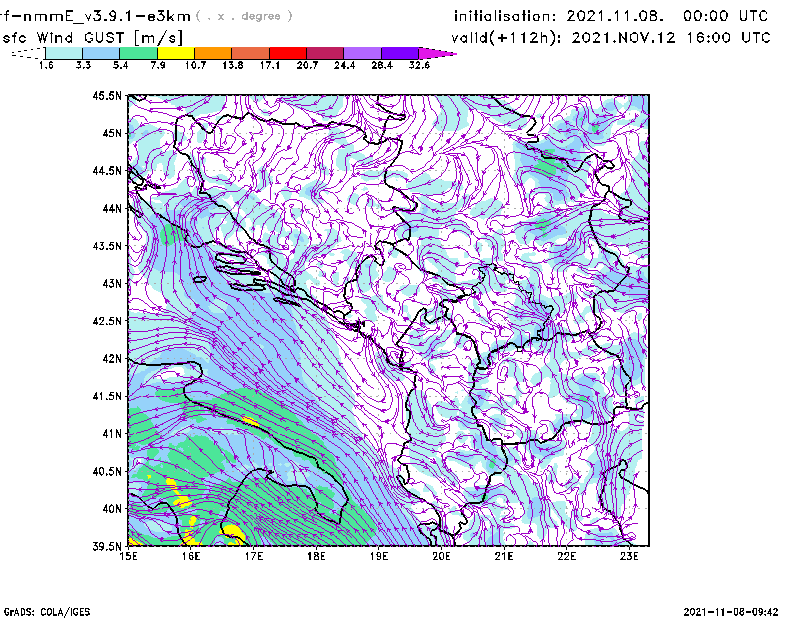This screenshot has height=618, width=800.
Task: Click the yellow legend swatch (7.9–10.7)
Action: (x=176, y=53)
